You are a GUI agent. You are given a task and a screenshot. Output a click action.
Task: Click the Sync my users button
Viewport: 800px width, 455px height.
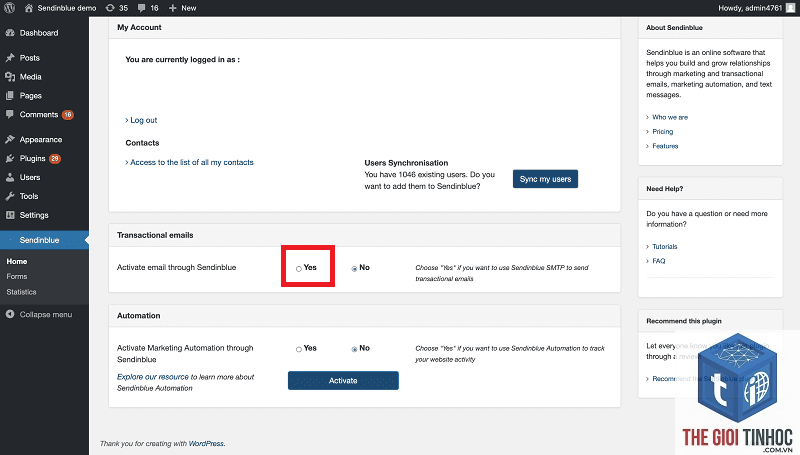click(545, 179)
